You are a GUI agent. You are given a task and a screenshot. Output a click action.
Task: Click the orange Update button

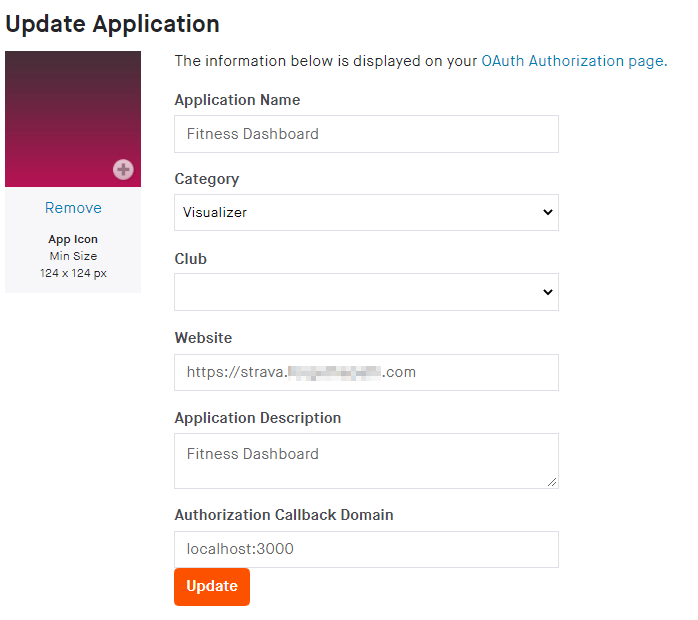[212, 587]
